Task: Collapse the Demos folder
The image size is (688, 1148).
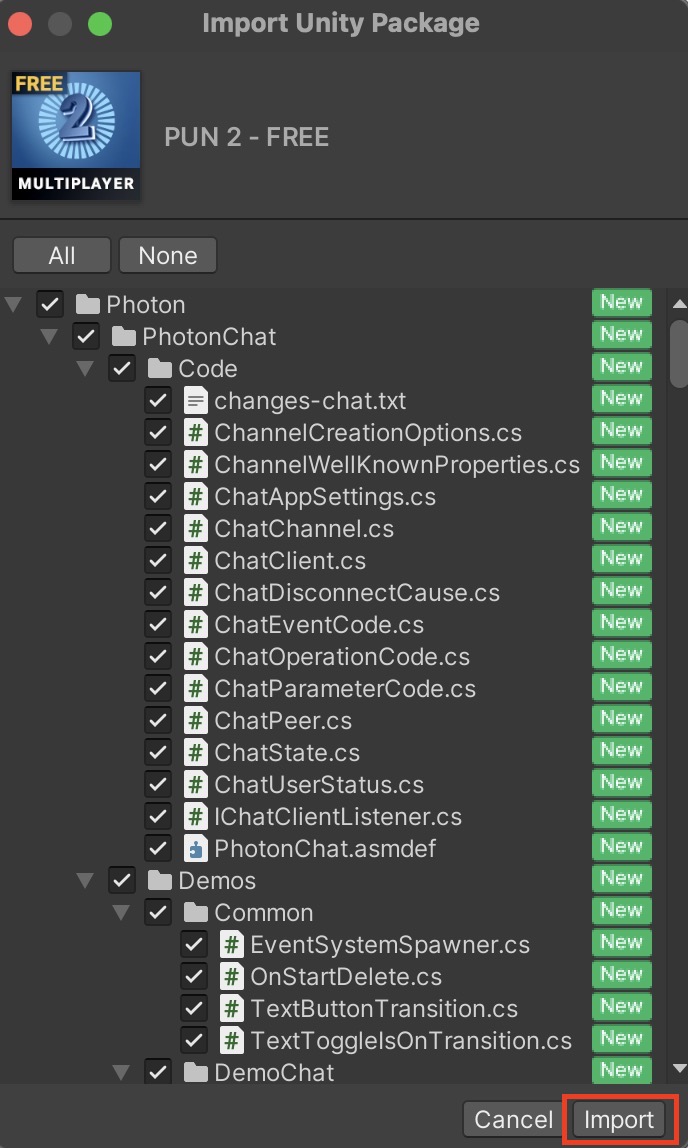Action: click(x=85, y=880)
